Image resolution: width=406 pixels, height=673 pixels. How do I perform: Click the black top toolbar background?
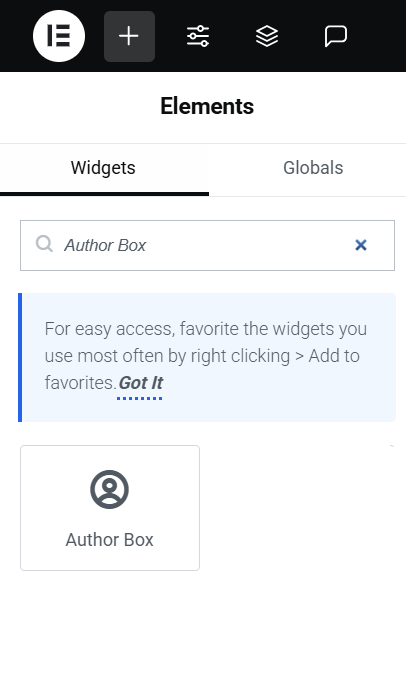pos(378,36)
